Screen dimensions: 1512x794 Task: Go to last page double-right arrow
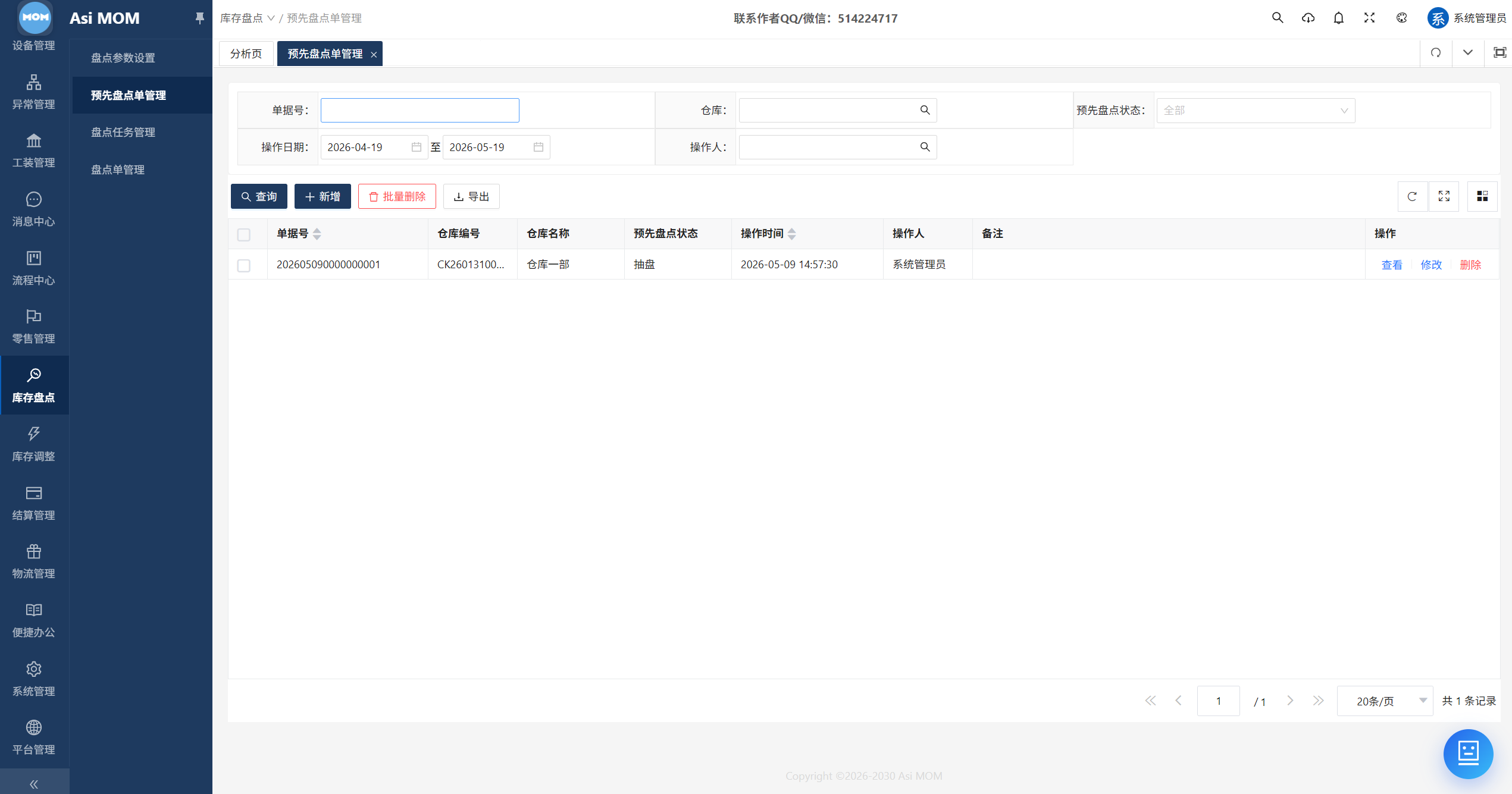pyautogui.click(x=1318, y=701)
